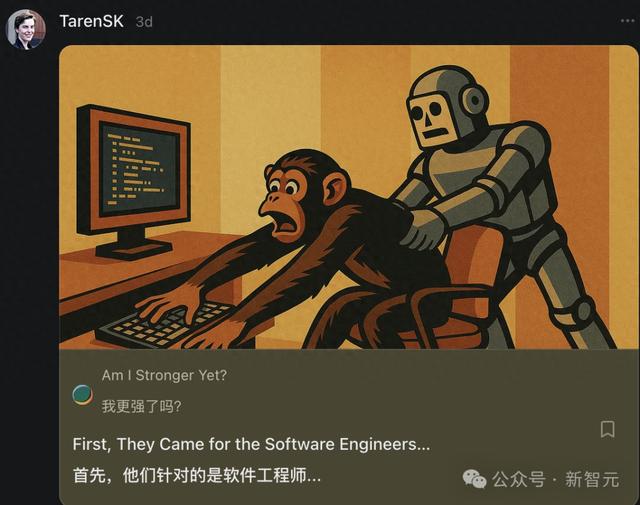
Task: Click the TarenSK username
Action: pos(91,21)
